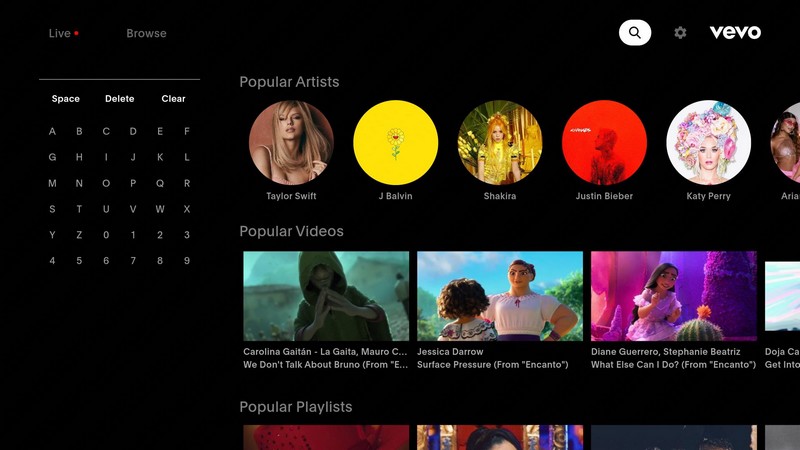This screenshot has width=800, height=450.
Task: Open Katy Perry artist avatar
Action: [708, 143]
